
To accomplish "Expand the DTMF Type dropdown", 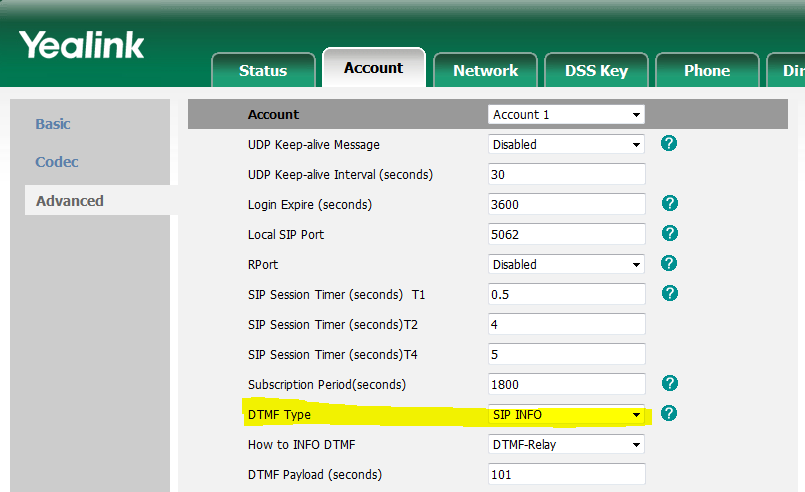I will (566, 415).
